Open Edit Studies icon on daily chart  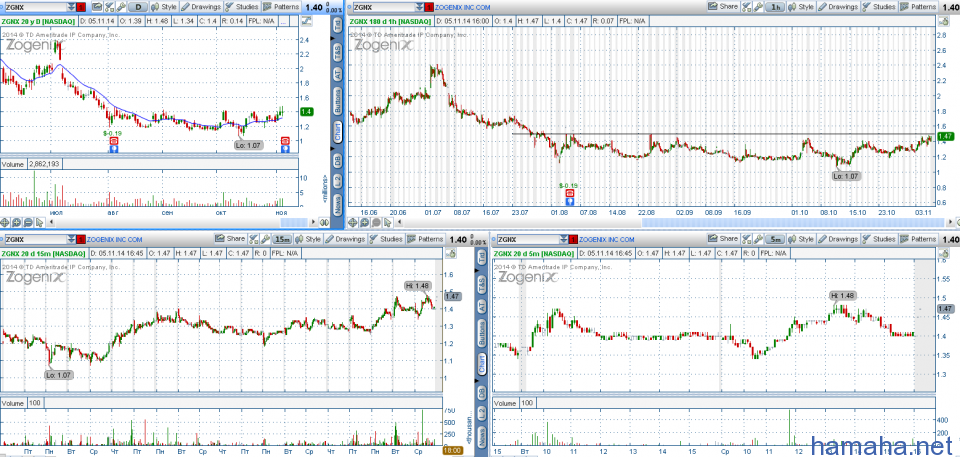coord(109,7)
